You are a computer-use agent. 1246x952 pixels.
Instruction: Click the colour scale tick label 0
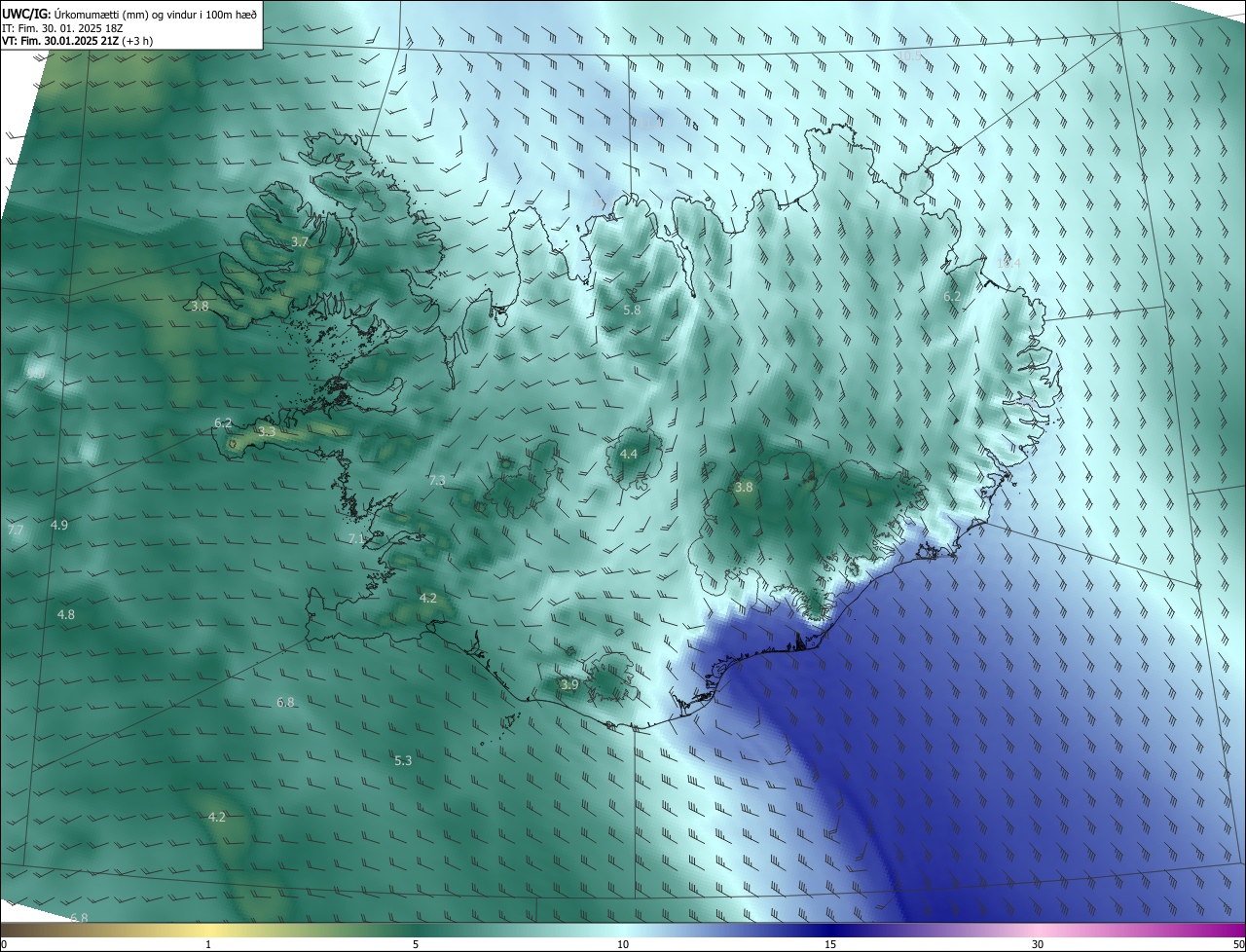(x=4, y=945)
